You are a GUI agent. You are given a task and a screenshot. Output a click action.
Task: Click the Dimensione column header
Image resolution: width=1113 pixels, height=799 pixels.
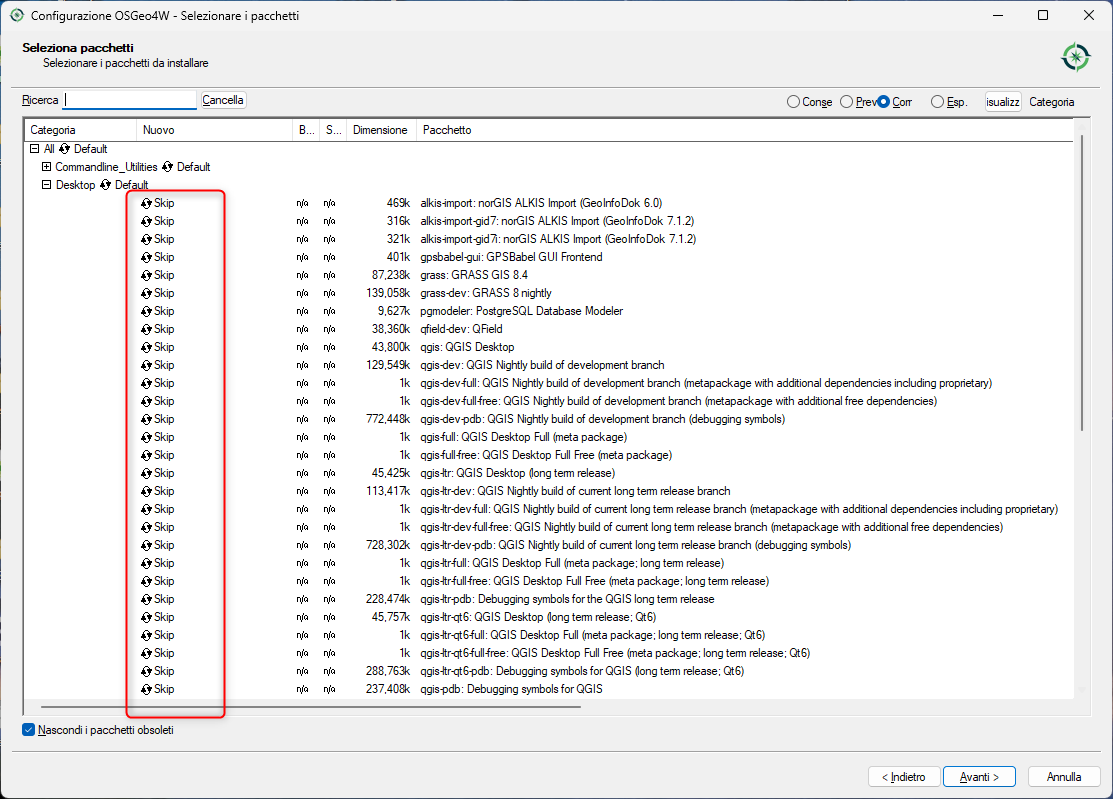pos(381,130)
